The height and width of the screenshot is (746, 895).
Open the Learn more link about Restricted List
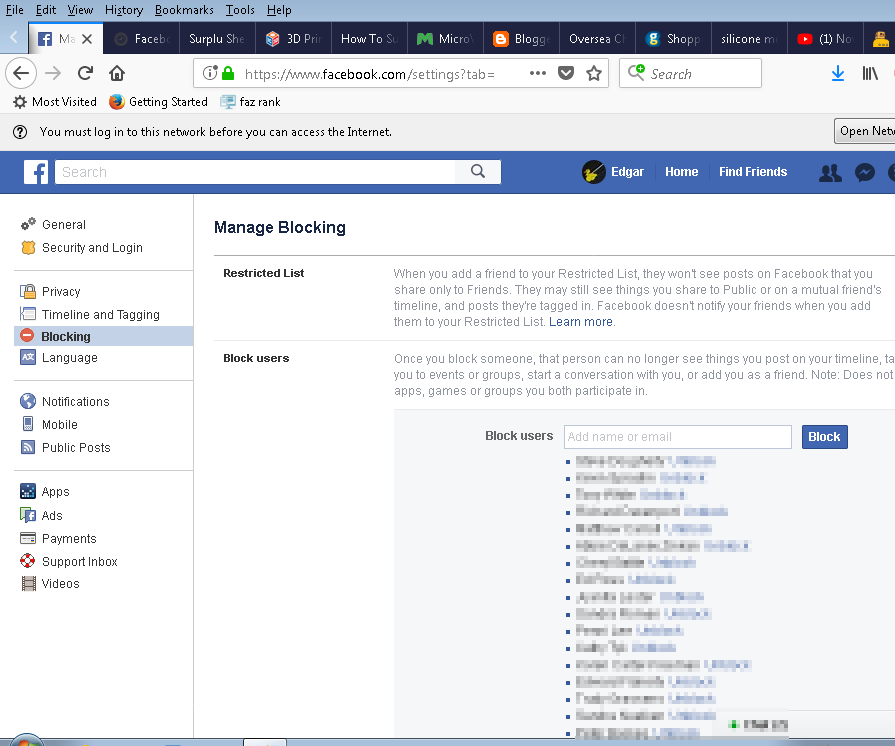coord(580,321)
